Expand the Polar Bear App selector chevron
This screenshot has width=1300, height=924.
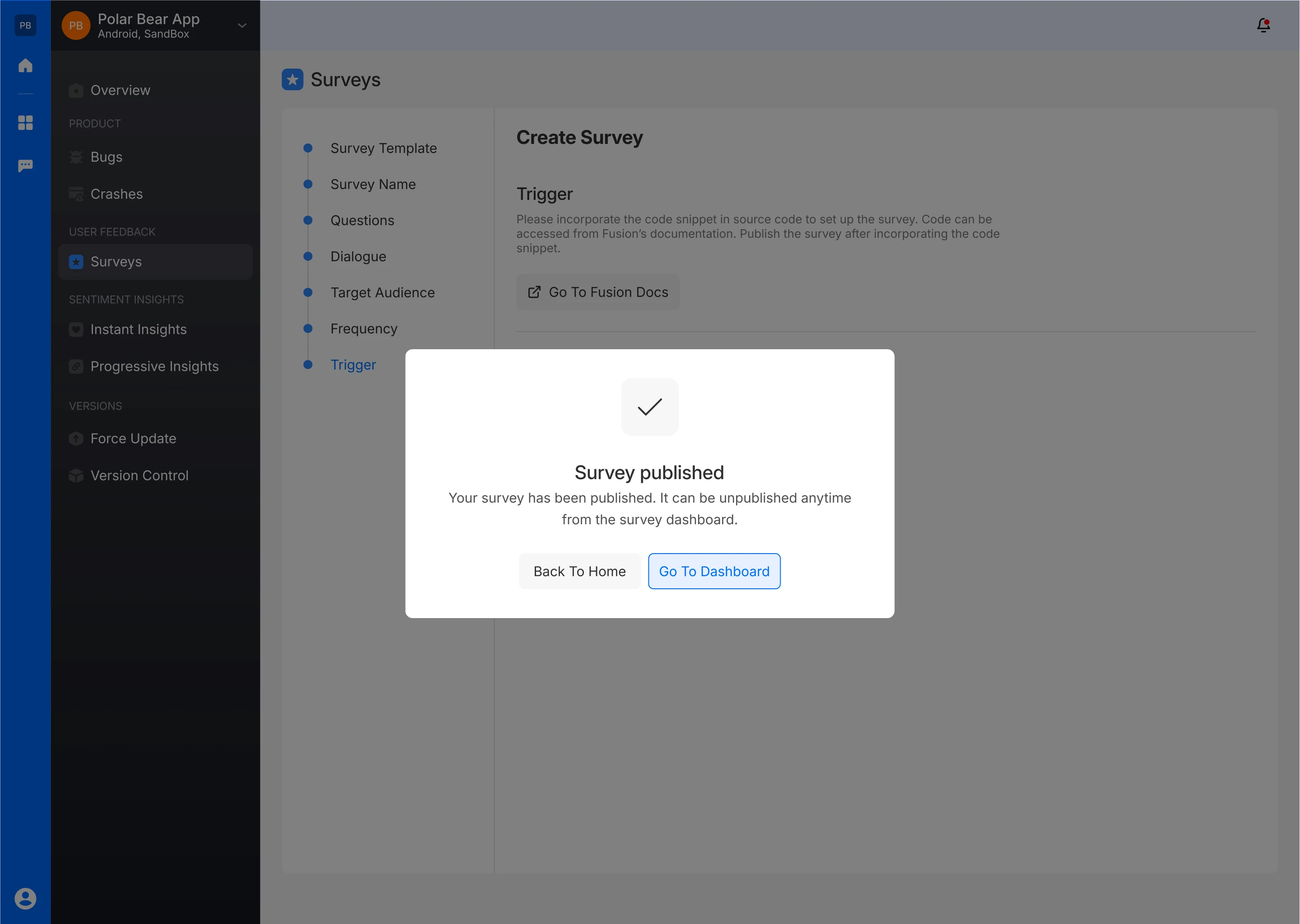242,26
